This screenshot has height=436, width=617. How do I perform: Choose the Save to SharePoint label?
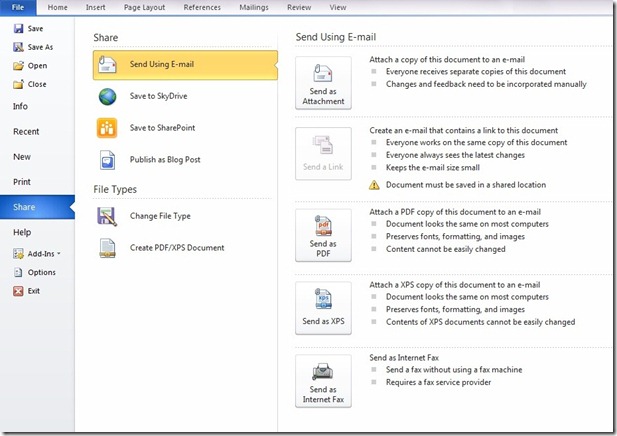tap(163, 128)
